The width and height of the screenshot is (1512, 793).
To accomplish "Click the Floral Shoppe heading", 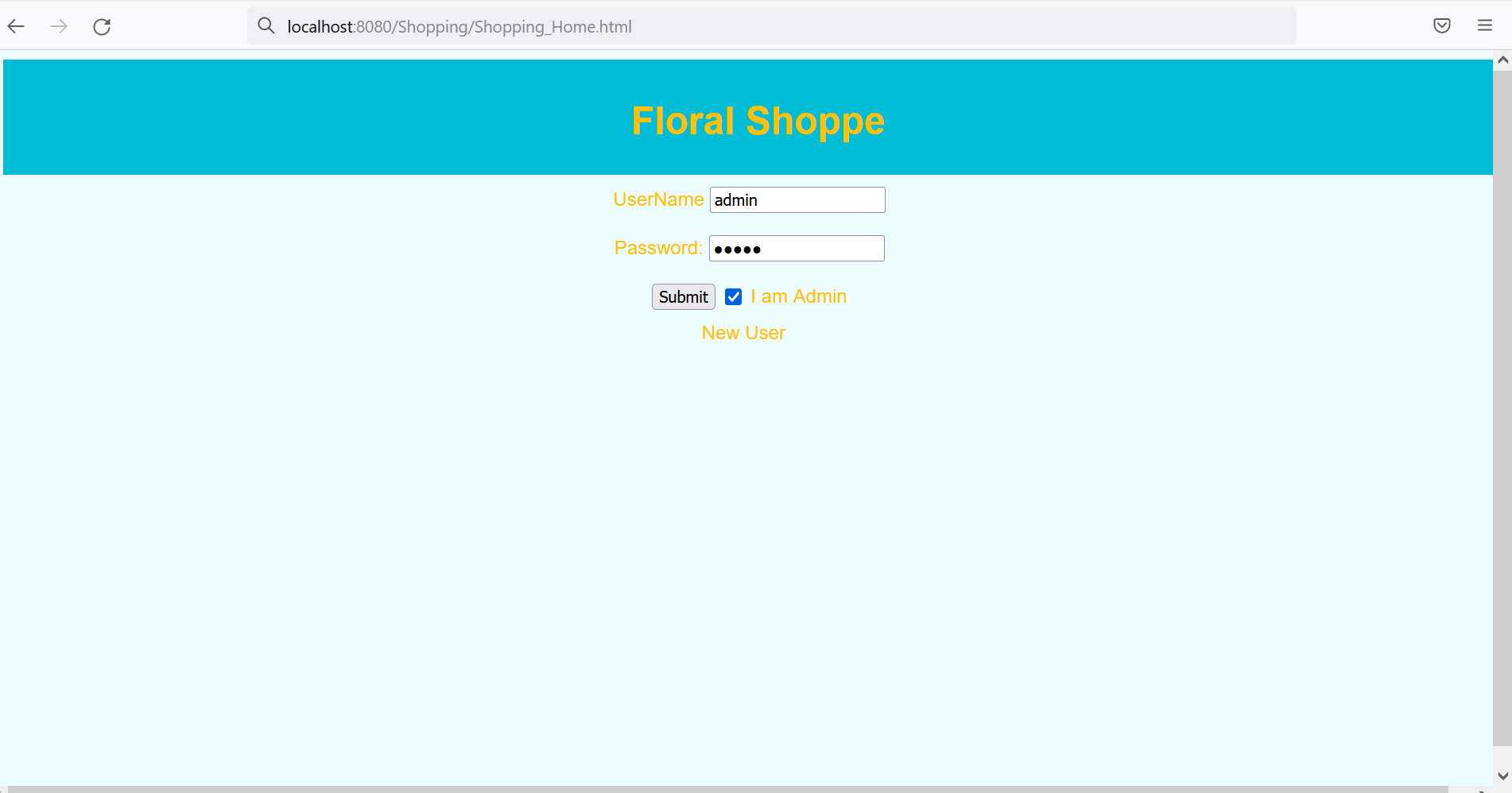I will (757, 121).
